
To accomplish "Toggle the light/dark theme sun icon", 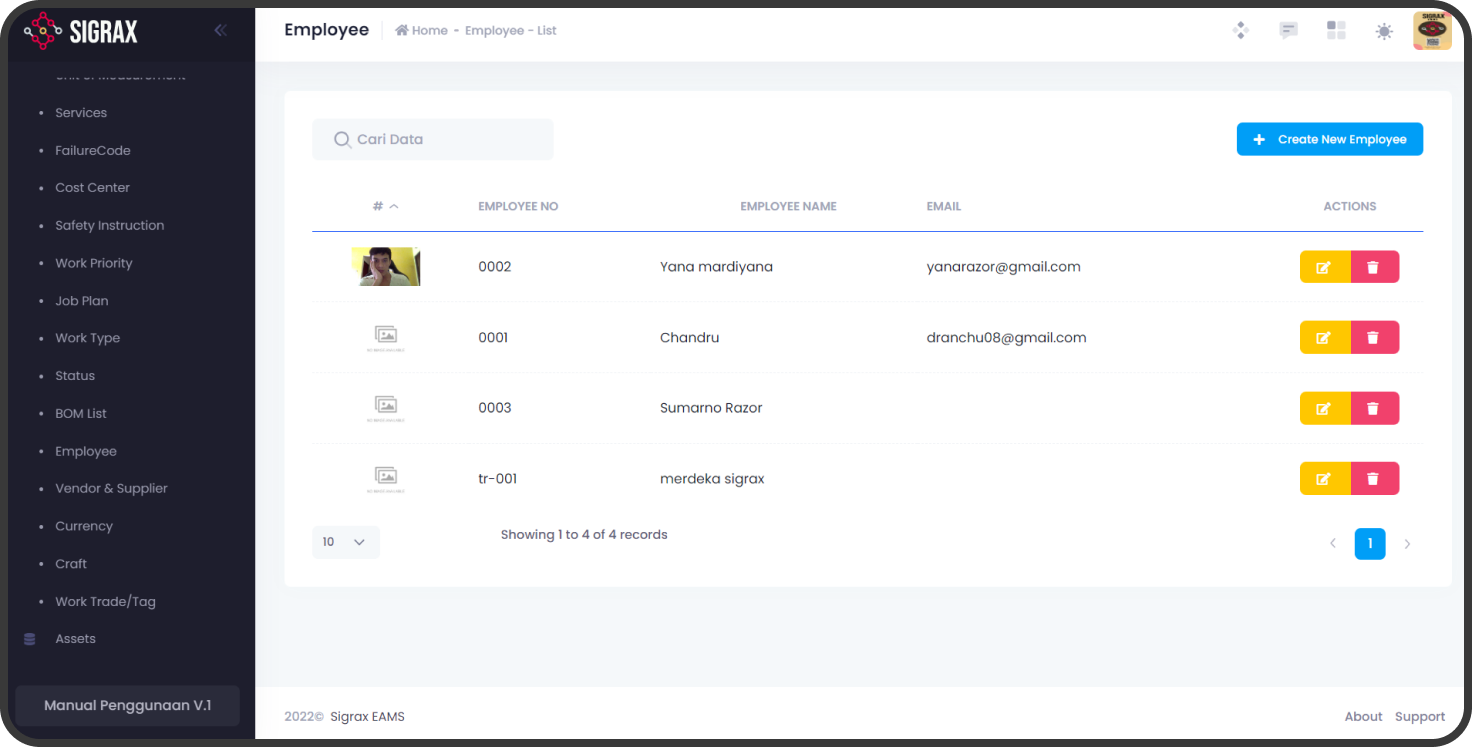I will click(x=1384, y=31).
